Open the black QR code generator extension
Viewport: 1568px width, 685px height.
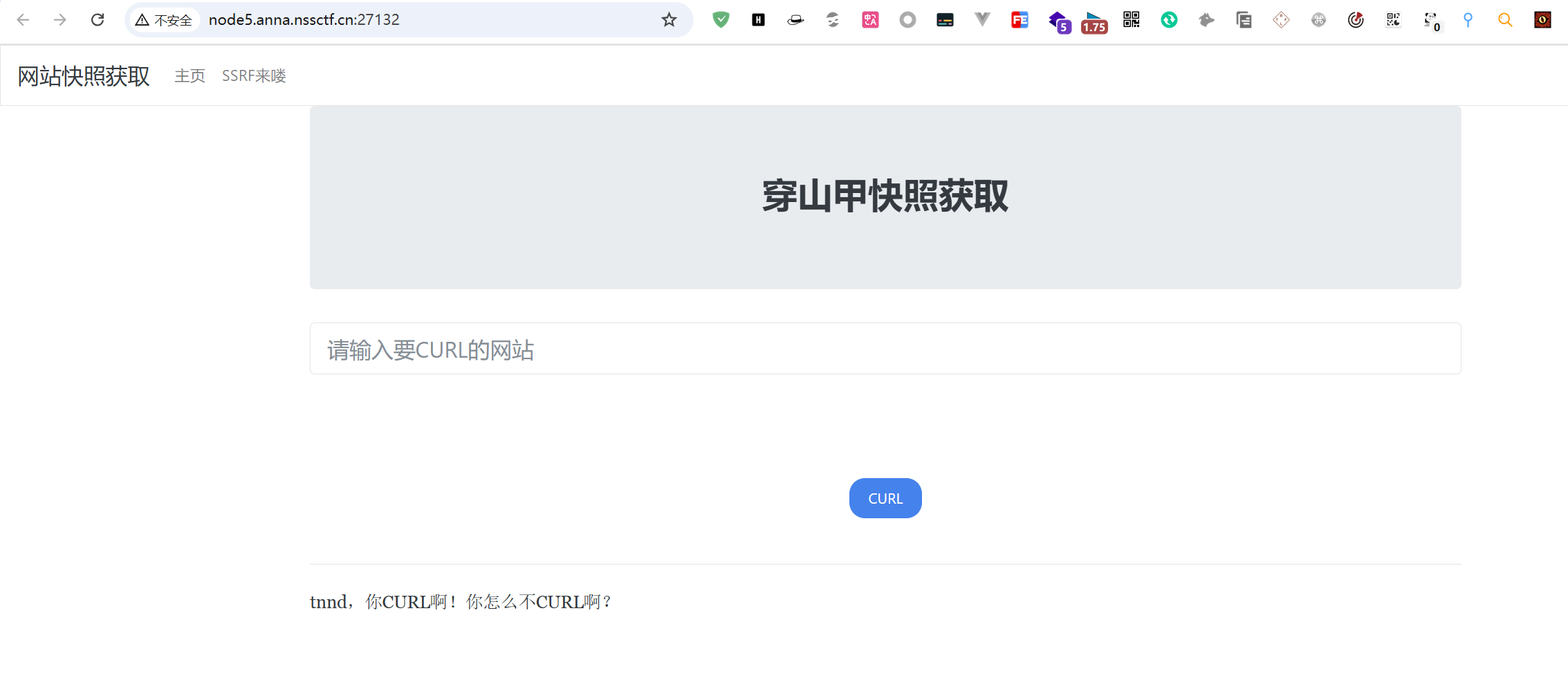coord(1132,20)
